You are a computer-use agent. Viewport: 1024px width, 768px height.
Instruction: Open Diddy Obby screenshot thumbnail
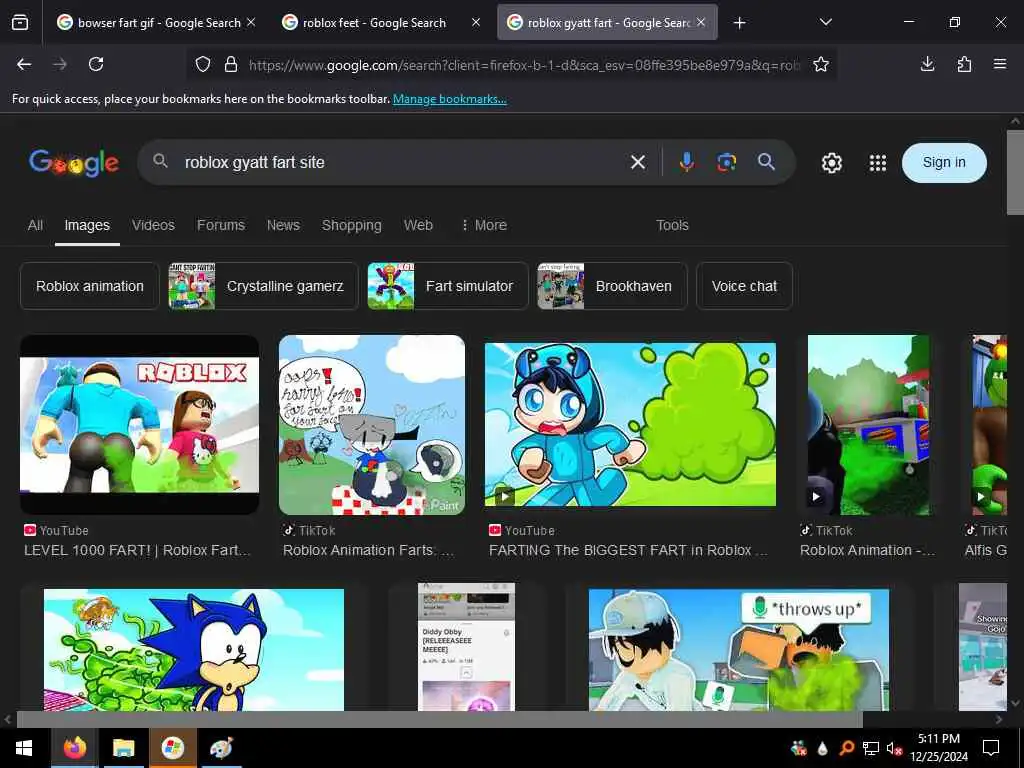pos(466,647)
